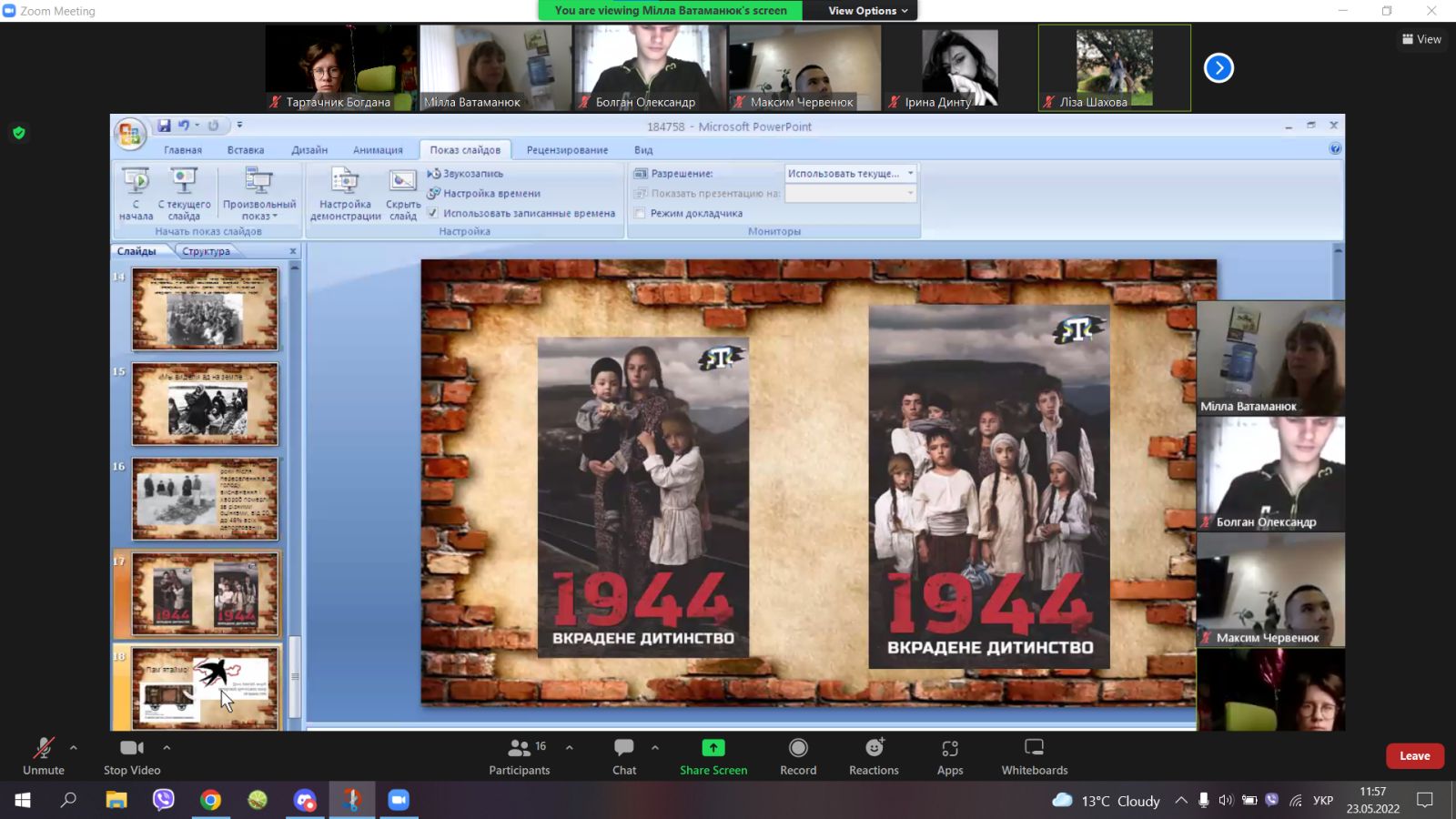1456x819 pixels.
Task: Open the Zoom Chat panel
Action: point(624,756)
